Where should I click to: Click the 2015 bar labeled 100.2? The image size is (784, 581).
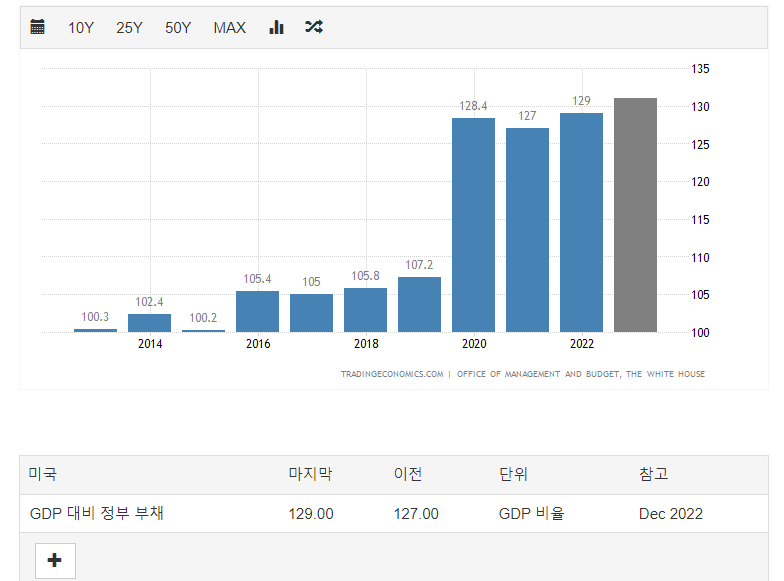[x=204, y=331]
